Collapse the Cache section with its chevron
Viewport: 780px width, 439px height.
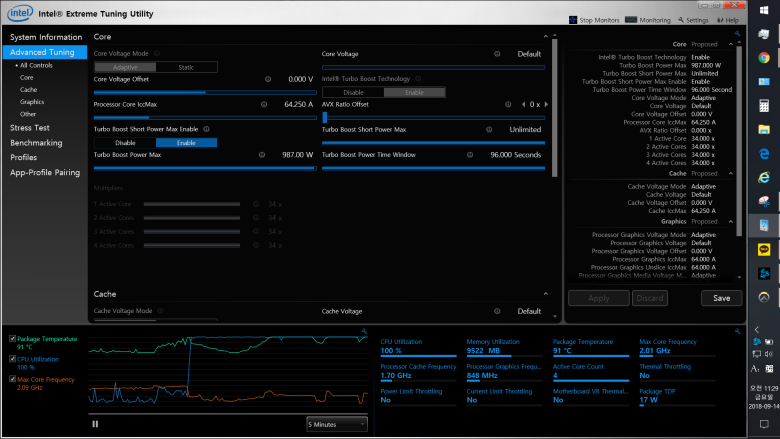click(x=547, y=294)
